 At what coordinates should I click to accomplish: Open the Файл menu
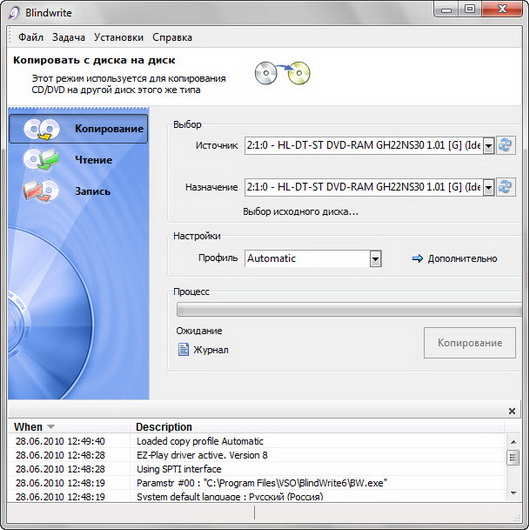click(30, 37)
